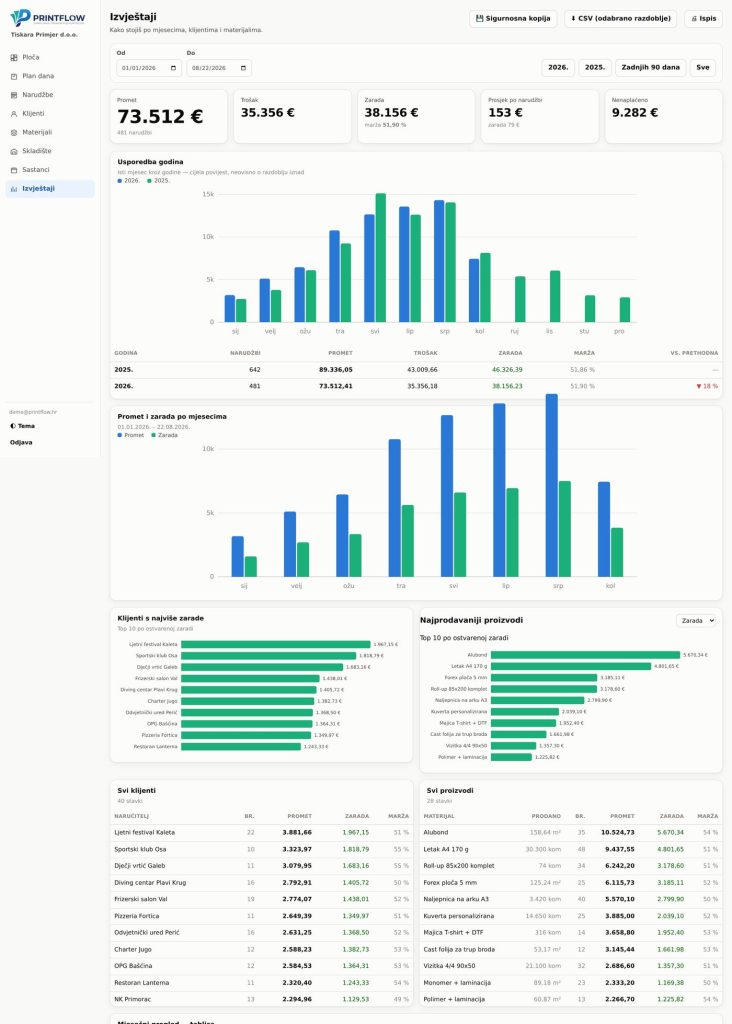Filter to year 2025.
732x1024 pixels.
tap(595, 67)
